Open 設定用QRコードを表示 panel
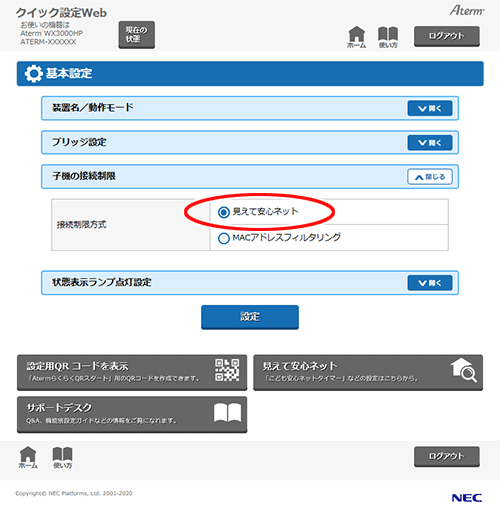Screen dimensions: 500x520 [132, 372]
